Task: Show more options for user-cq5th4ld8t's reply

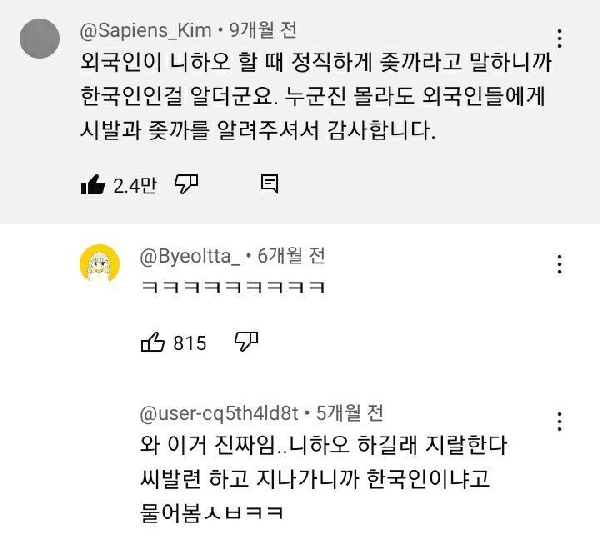Action: (560, 420)
